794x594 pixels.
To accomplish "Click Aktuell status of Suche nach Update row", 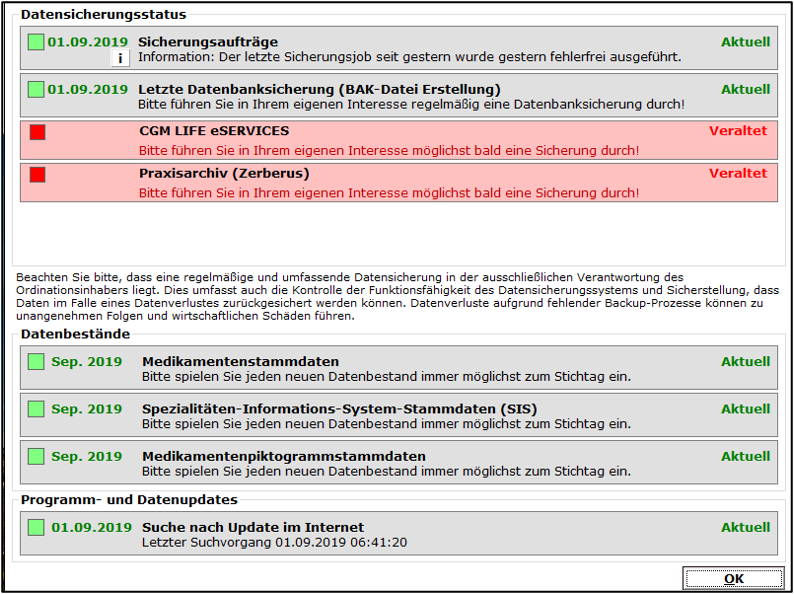I will (x=746, y=527).
